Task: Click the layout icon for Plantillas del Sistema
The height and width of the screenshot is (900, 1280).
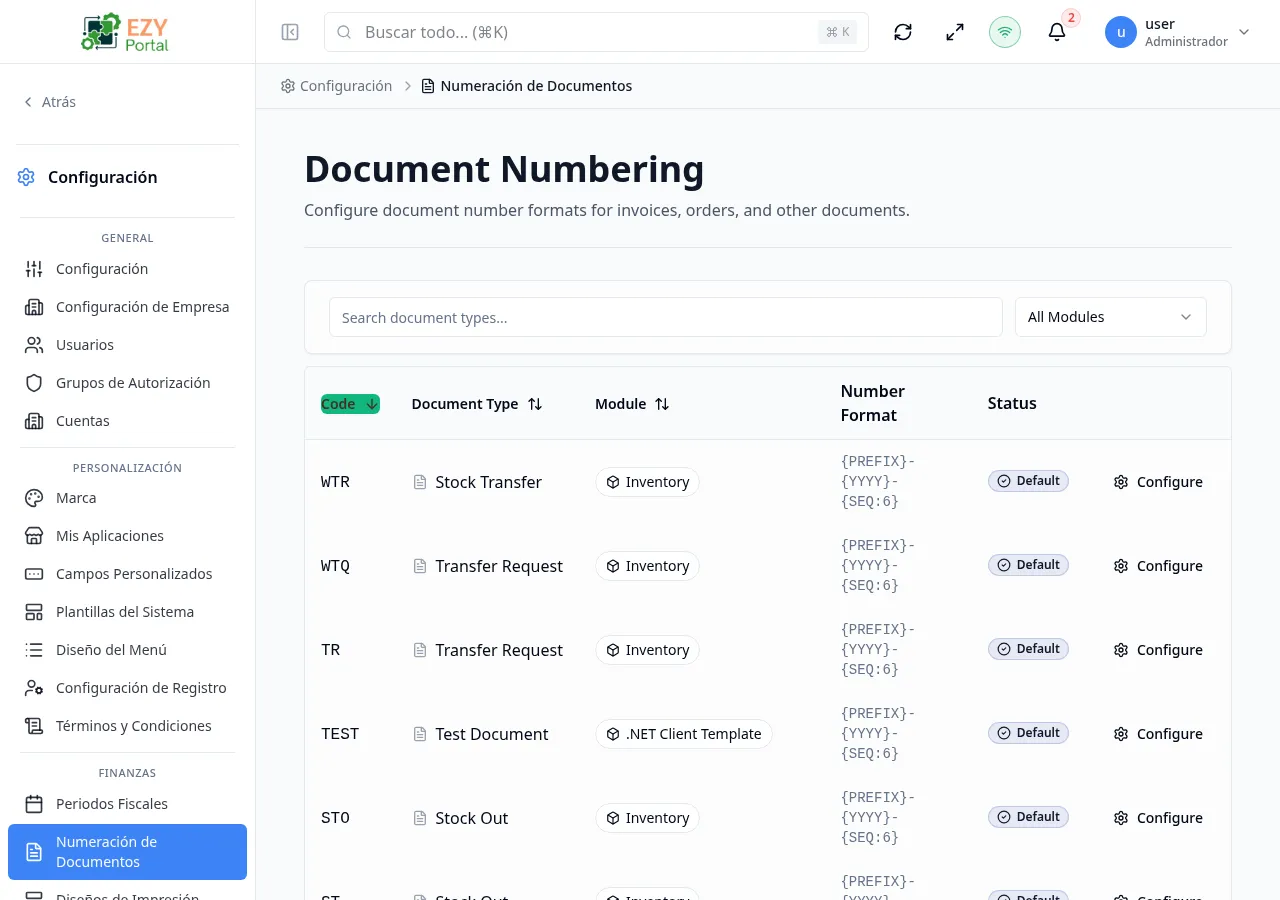Action: tap(34, 612)
